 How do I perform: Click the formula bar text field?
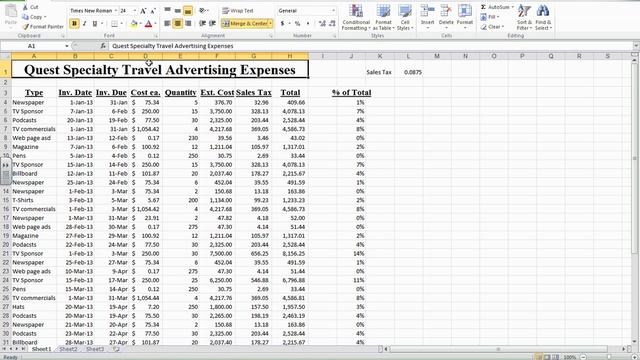[371, 46]
